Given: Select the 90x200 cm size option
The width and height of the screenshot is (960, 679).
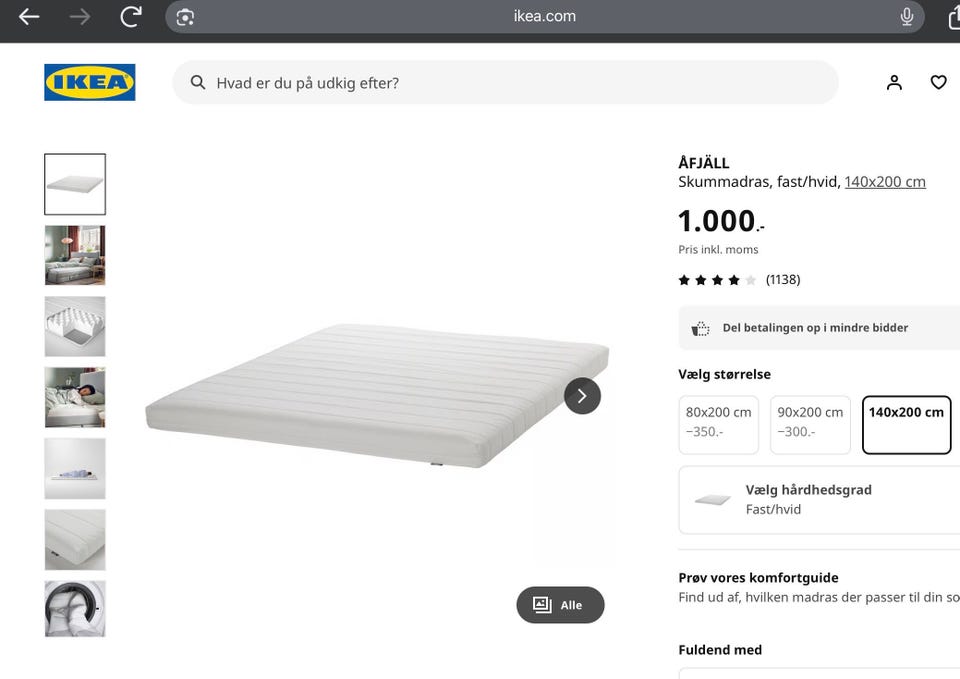Looking at the screenshot, I should click(x=810, y=425).
